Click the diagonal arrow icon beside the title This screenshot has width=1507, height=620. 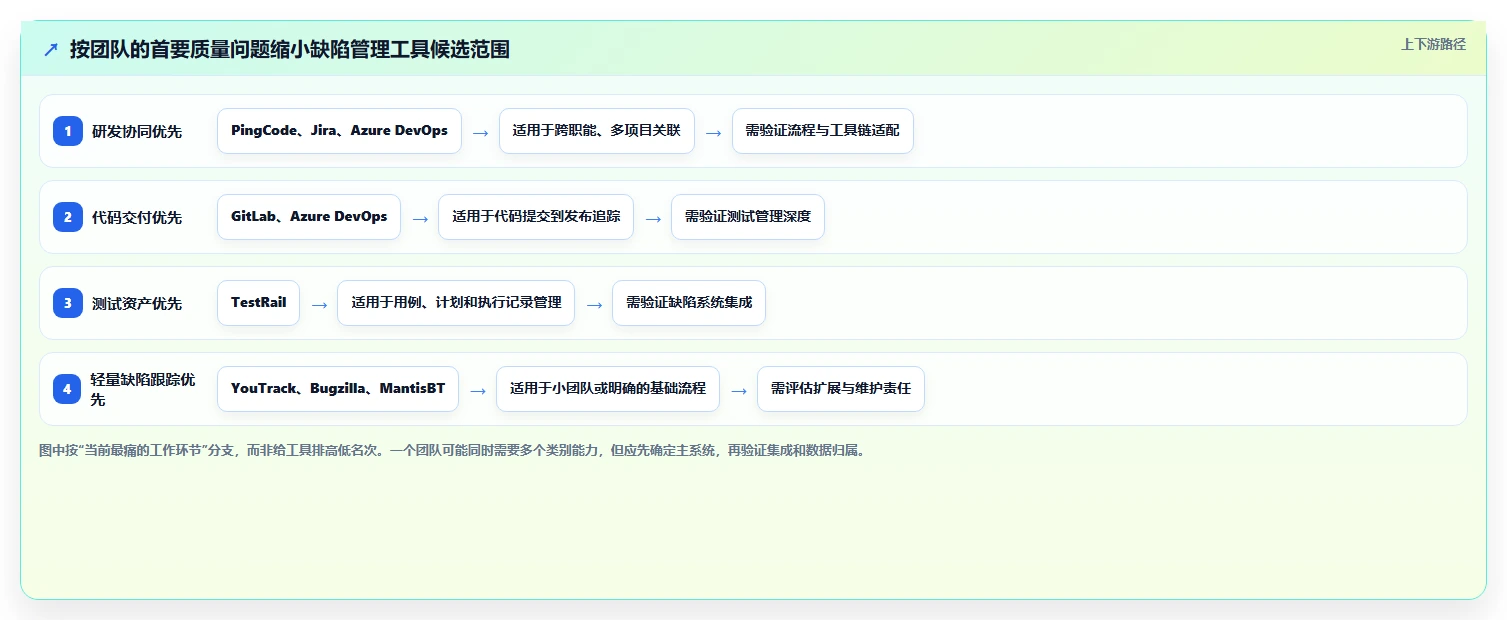click(x=51, y=50)
